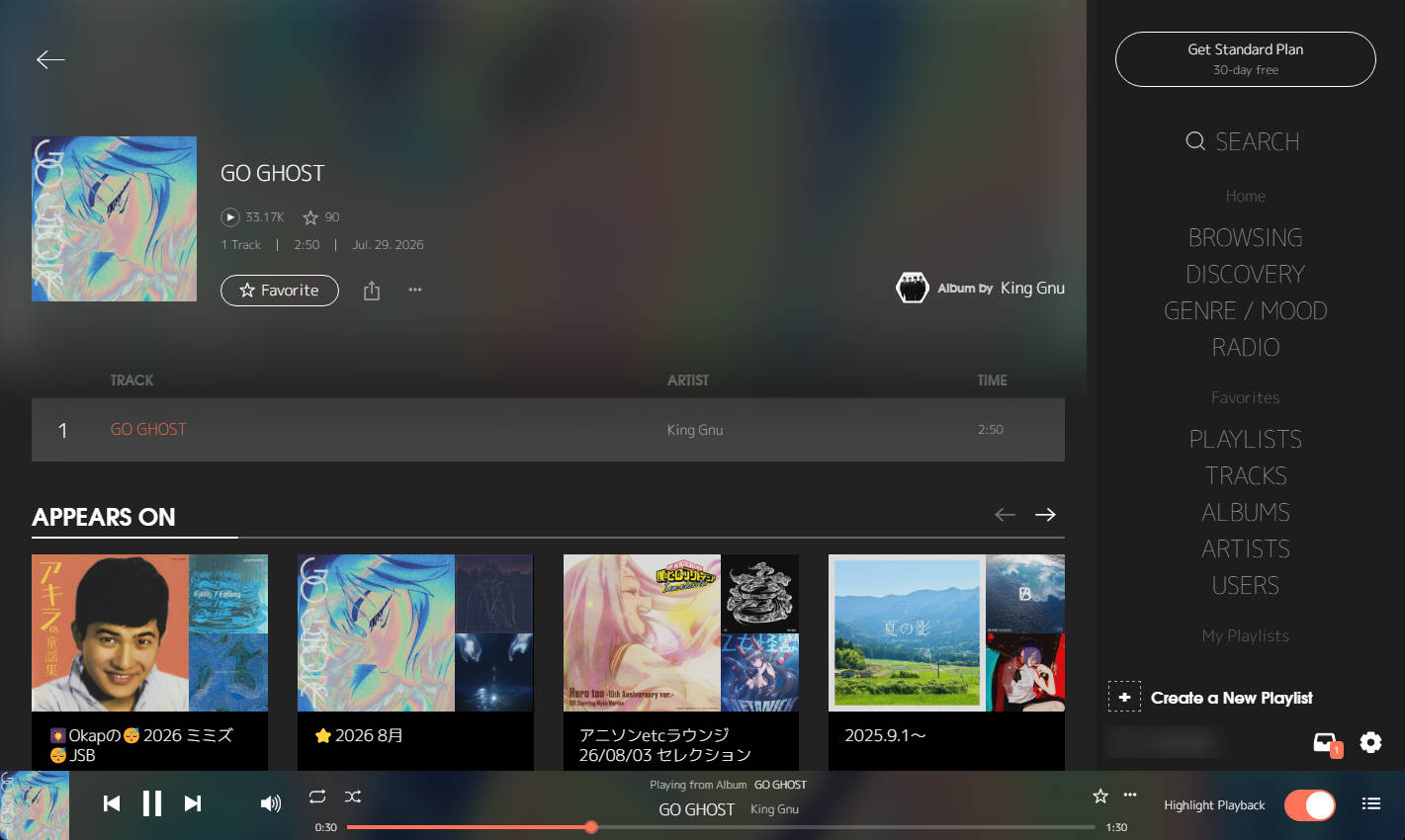This screenshot has width=1405, height=840.
Task: Open the settings gear
Action: click(1370, 742)
